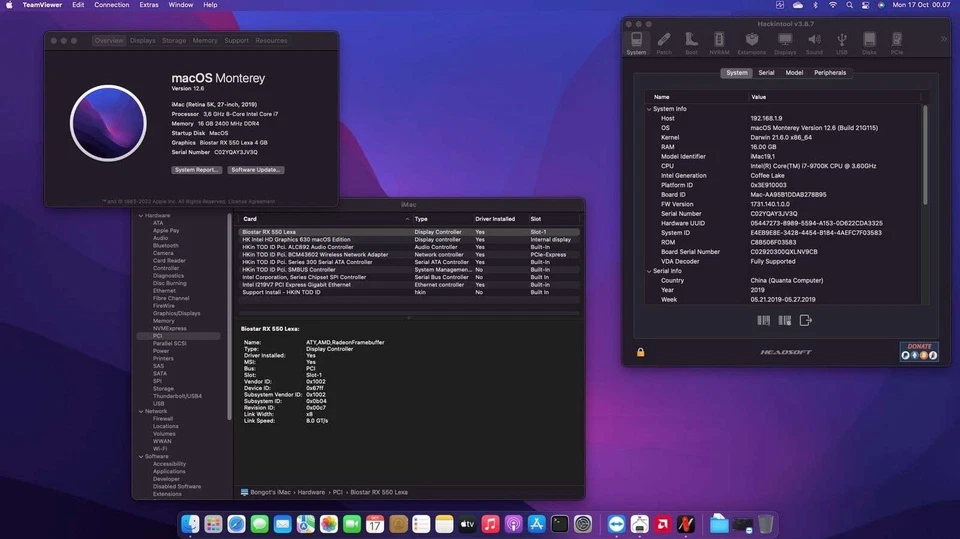Switch to the Peripherals tab in Hackintool
This screenshot has width=960, height=539.
point(830,73)
